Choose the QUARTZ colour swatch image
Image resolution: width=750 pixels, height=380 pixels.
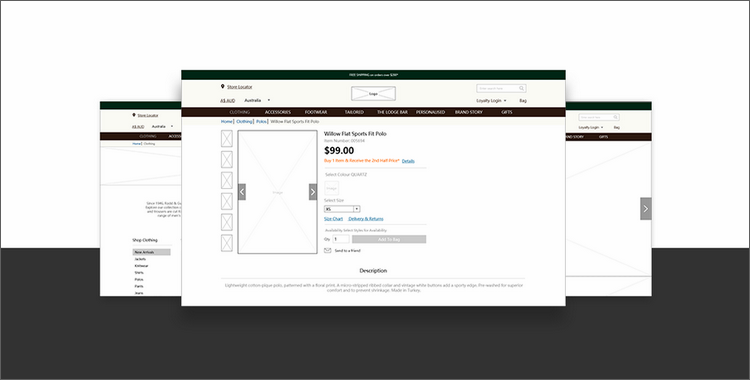coord(331,188)
